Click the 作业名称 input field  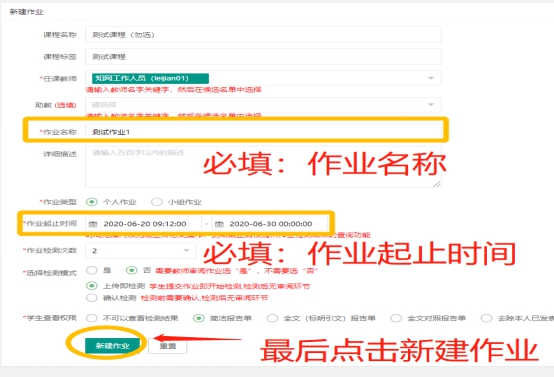click(263, 132)
